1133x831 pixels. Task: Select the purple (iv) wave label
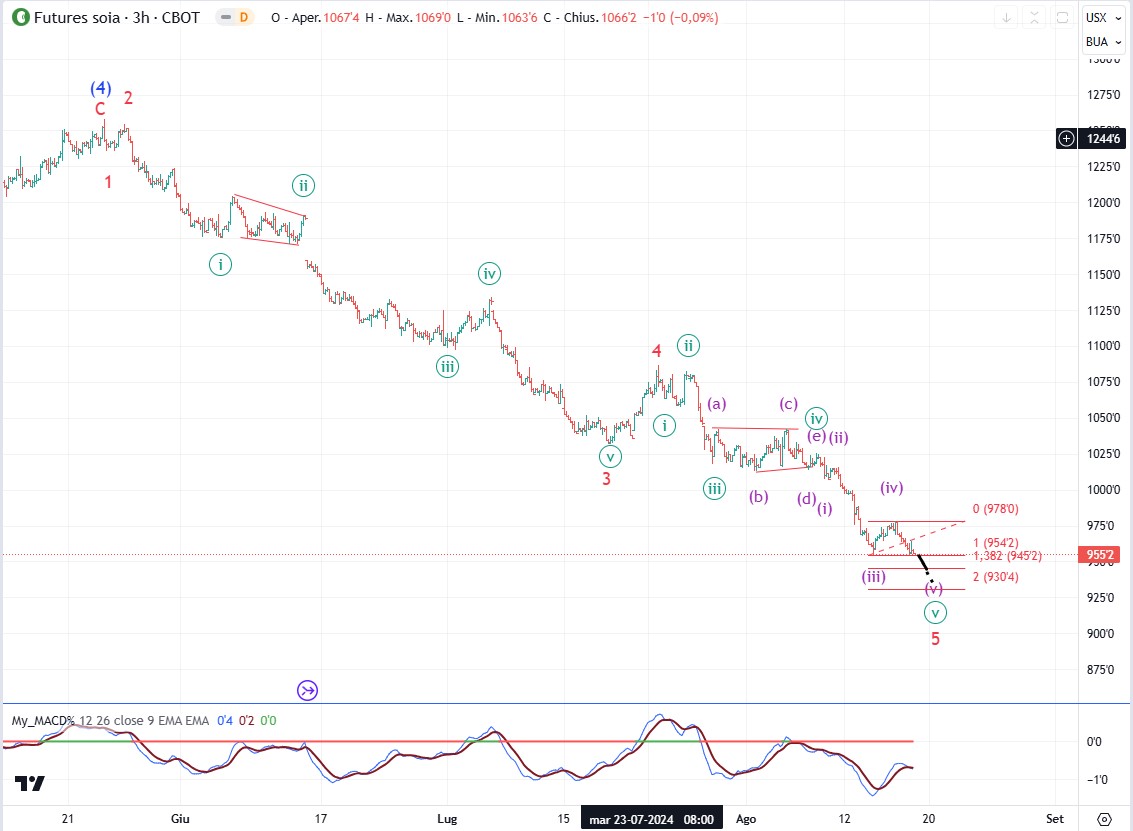tap(892, 488)
